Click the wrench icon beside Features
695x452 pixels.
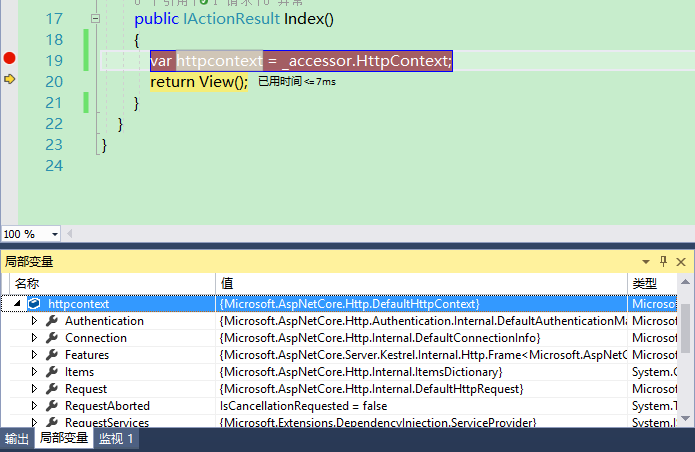coord(52,355)
